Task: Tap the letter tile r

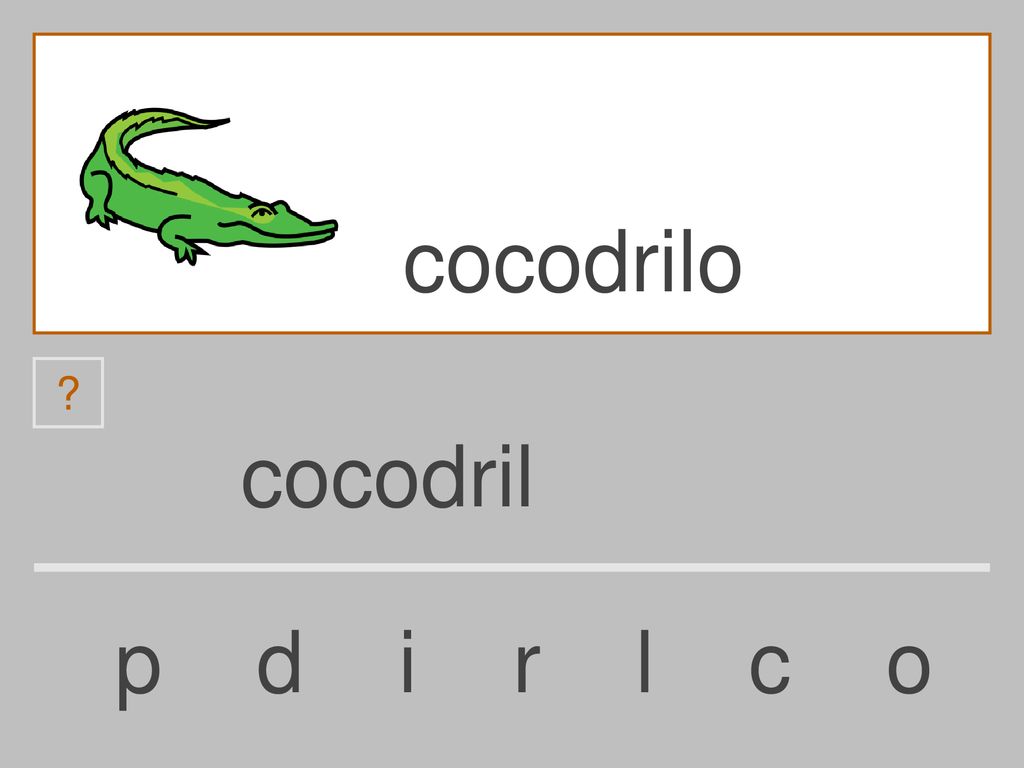Action: click(528, 666)
